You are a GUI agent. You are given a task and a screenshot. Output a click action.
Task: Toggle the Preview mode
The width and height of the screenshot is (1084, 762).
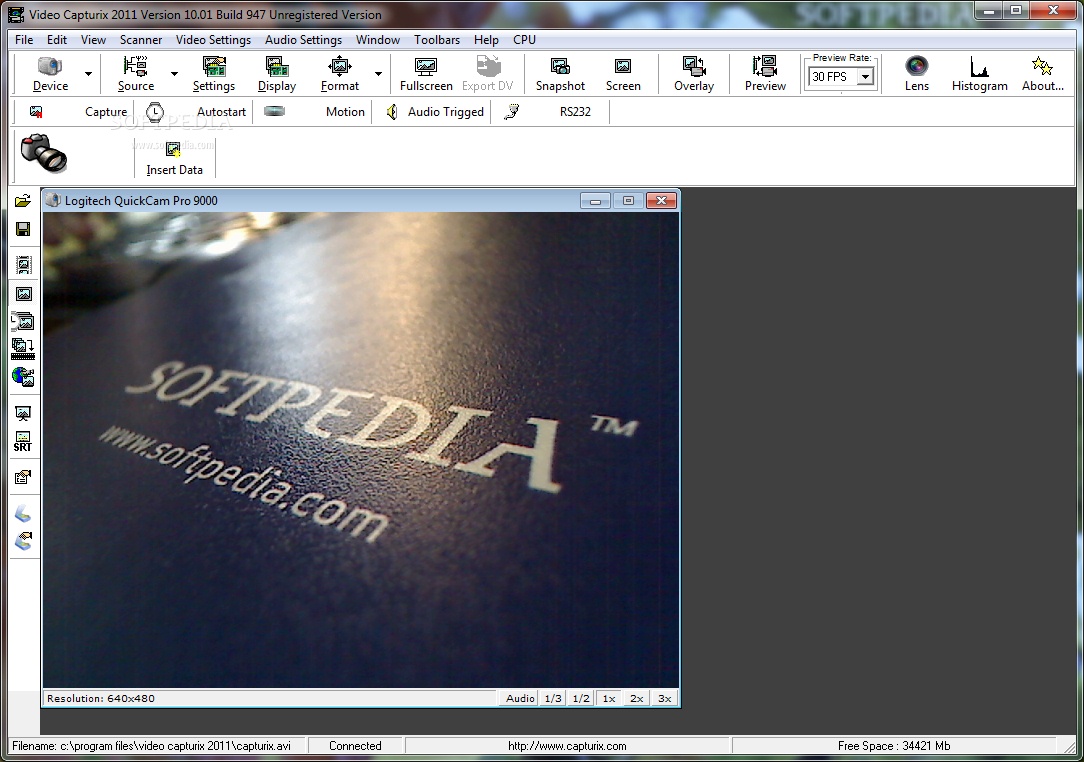(765, 74)
